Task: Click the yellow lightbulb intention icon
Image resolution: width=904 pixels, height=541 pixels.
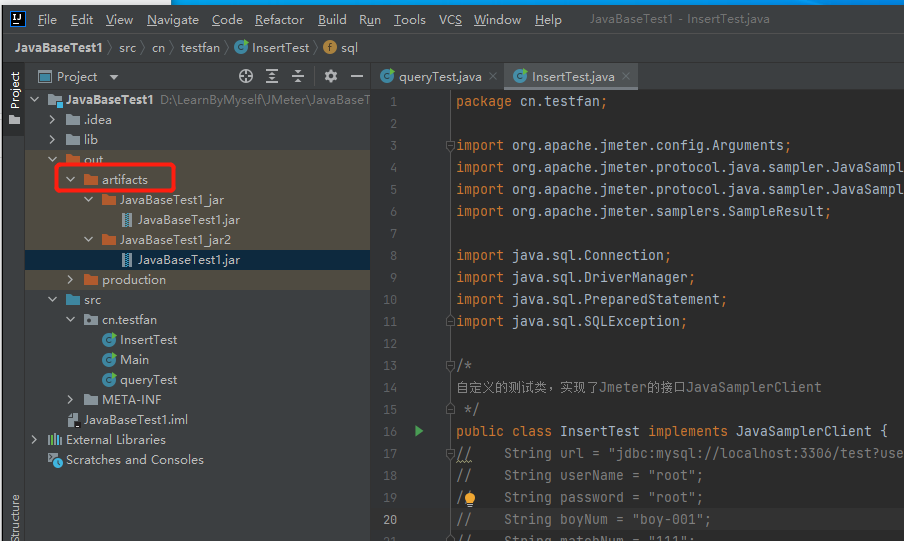Action: pos(469,498)
